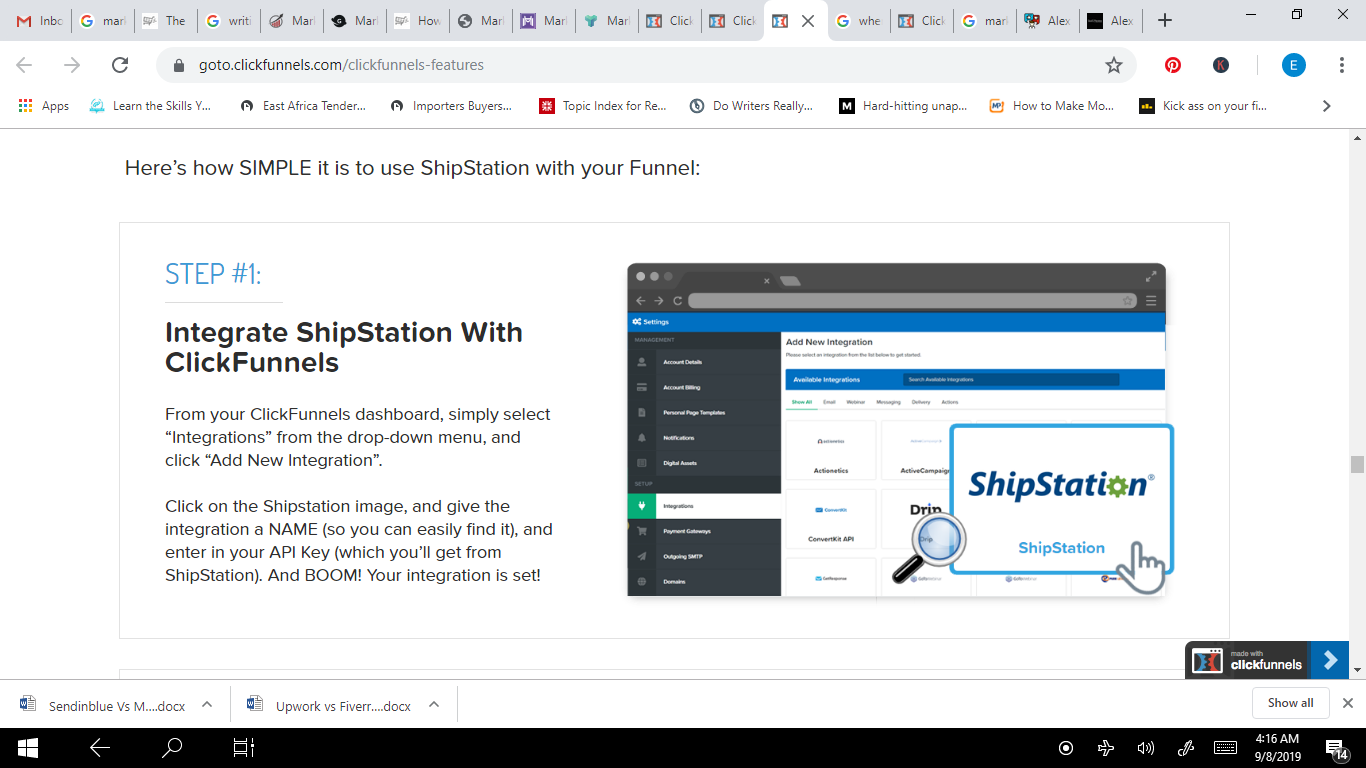Click the dark "K" extension icon
Screen dimensions: 1366x768
point(1221,65)
